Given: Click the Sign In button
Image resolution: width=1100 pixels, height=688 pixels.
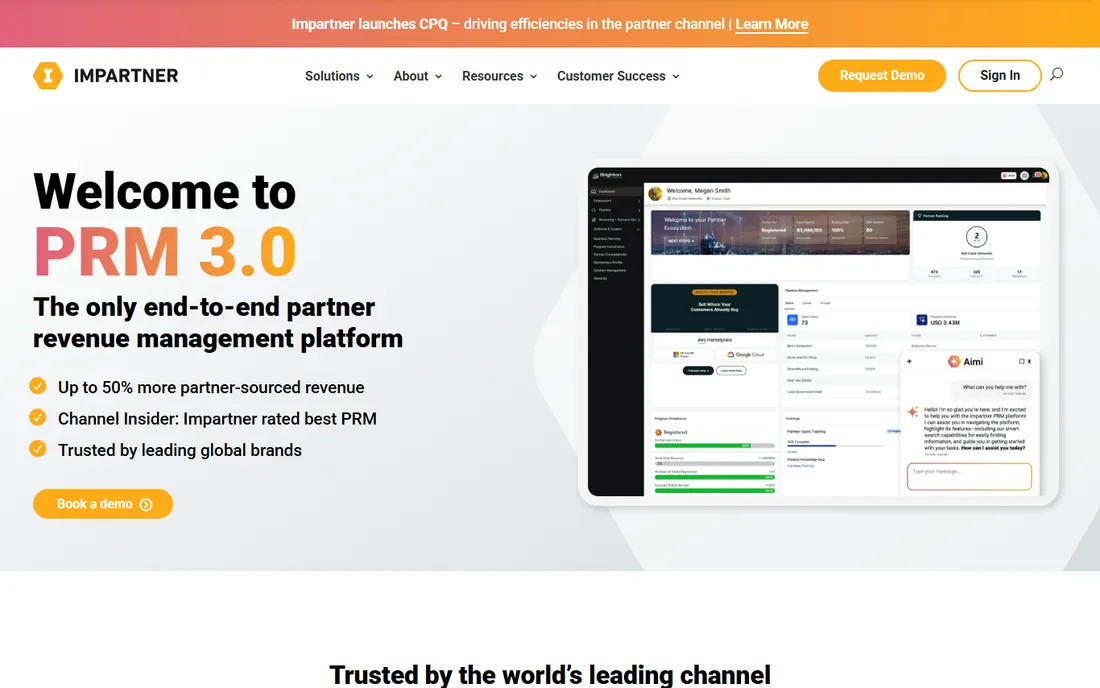Looking at the screenshot, I should point(1000,76).
